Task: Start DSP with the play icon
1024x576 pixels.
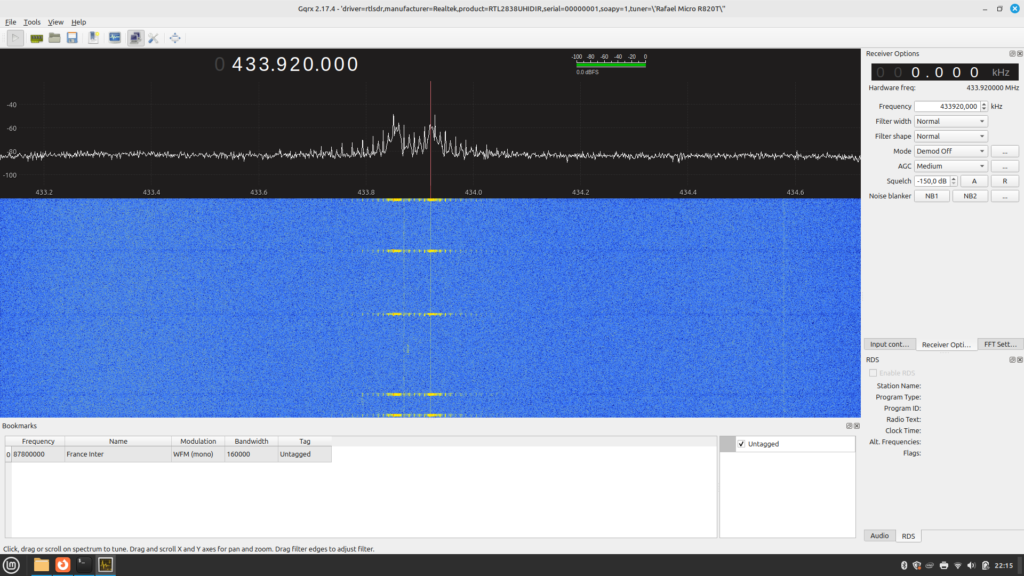Action: click(16, 38)
